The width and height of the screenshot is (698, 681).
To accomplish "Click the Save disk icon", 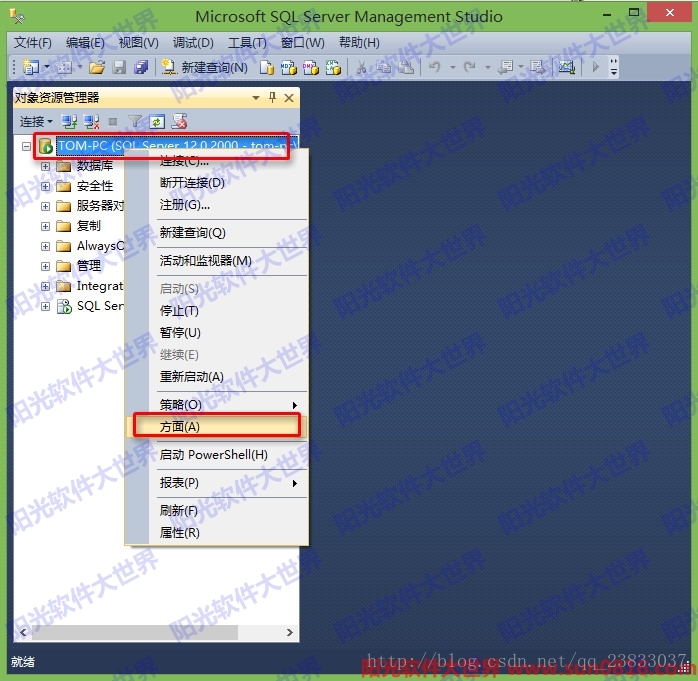I will tap(119, 67).
